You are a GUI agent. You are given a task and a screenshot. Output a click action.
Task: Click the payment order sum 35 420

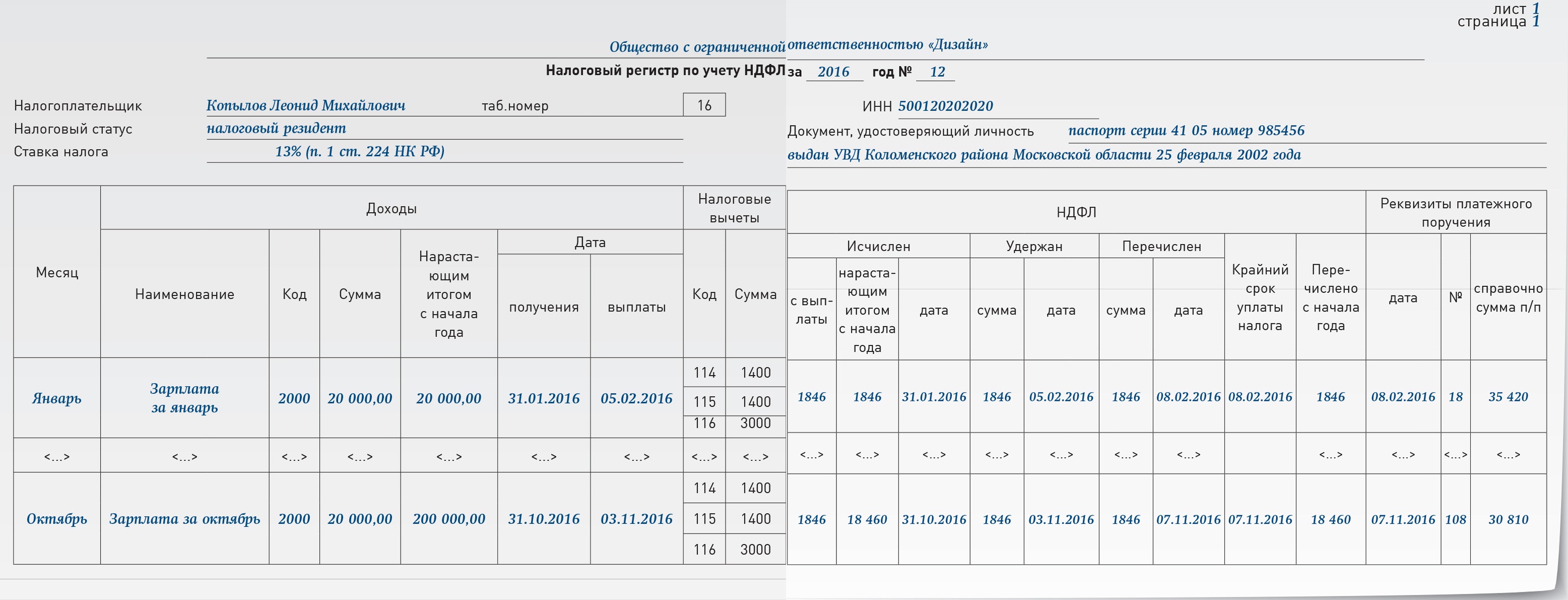pyautogui.click(x=1509, y=396)
